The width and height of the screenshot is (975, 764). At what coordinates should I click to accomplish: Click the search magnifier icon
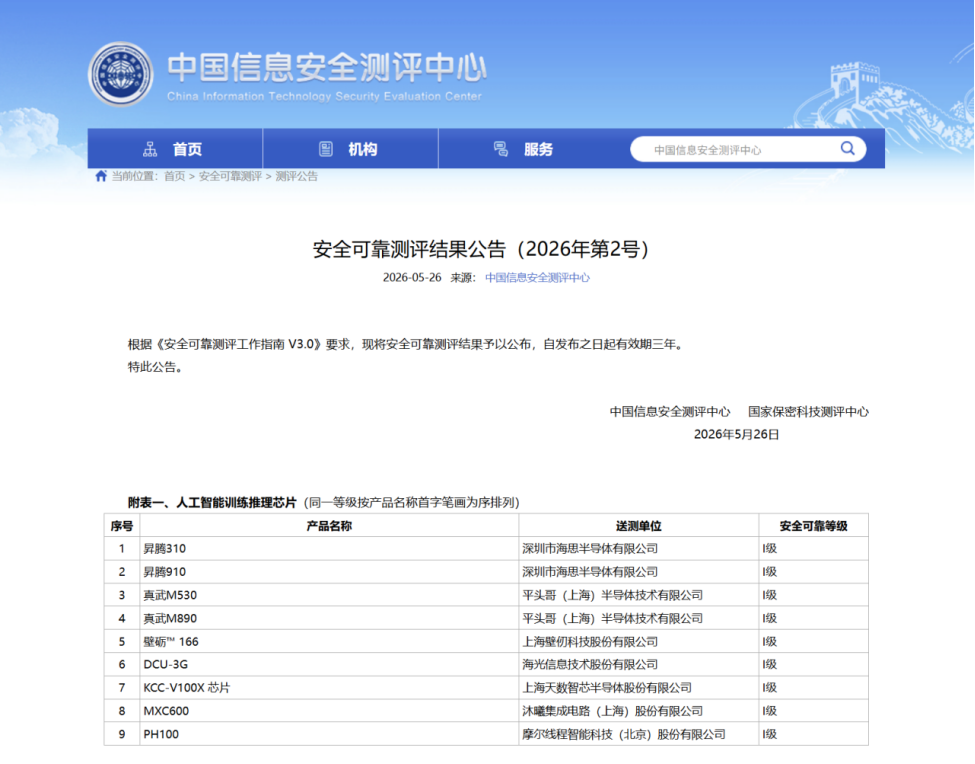point(848,149)
